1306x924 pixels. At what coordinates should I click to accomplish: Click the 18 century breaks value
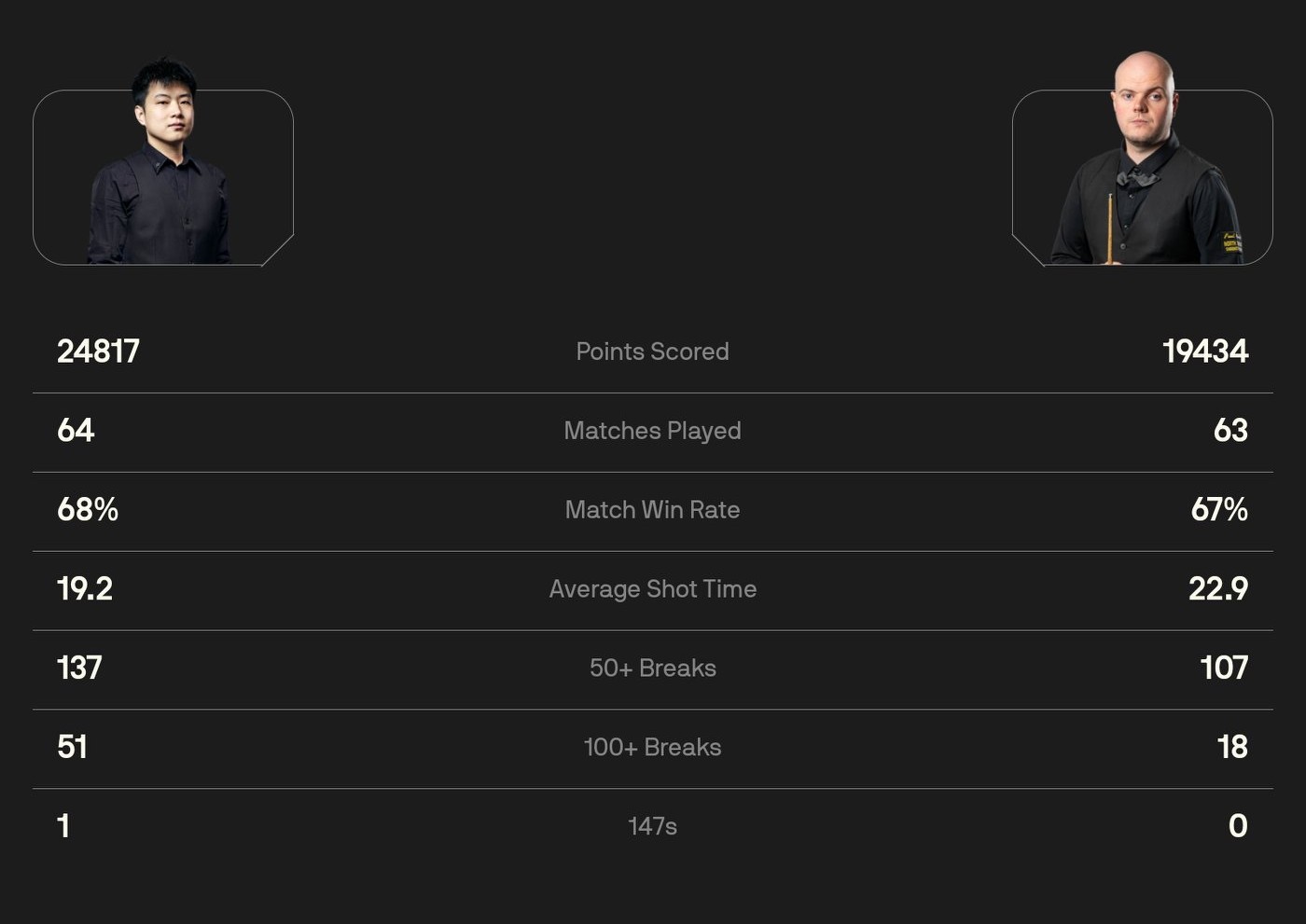pyautogui.click(x=1231, y=748)
